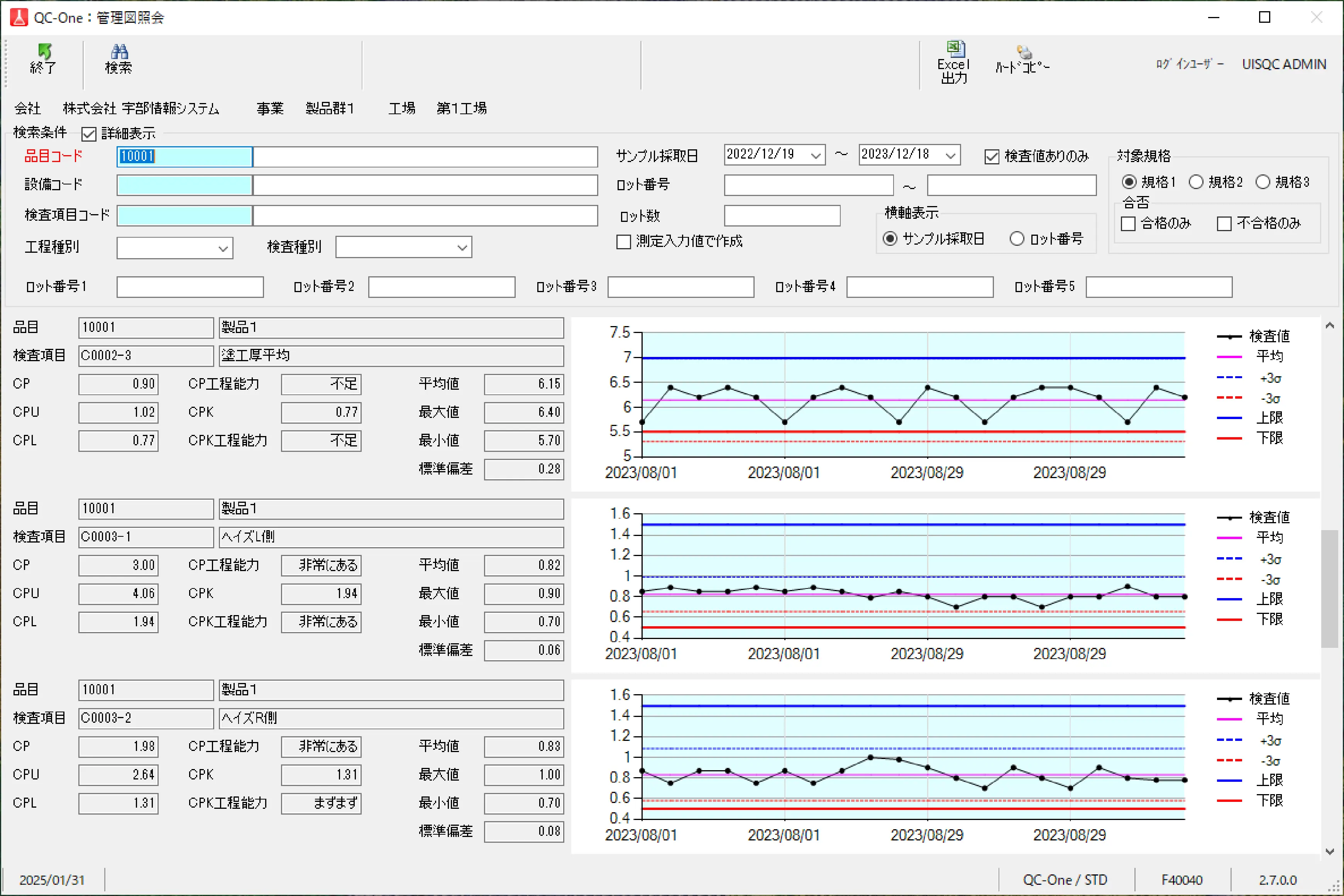This screenshot has height=896, width=1344.
Task: Select ロット番号 for horizontal axis display
Action: [x=1017, y=239]
